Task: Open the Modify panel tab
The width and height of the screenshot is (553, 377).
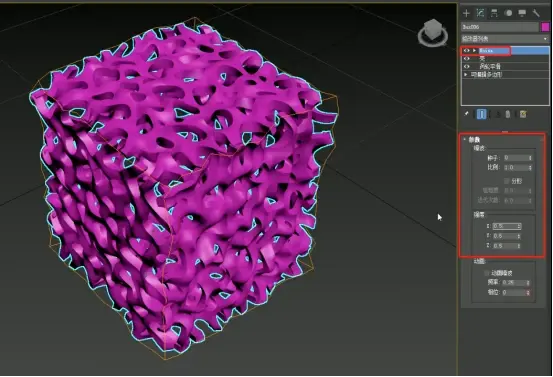Action: [x=480, y=13]
